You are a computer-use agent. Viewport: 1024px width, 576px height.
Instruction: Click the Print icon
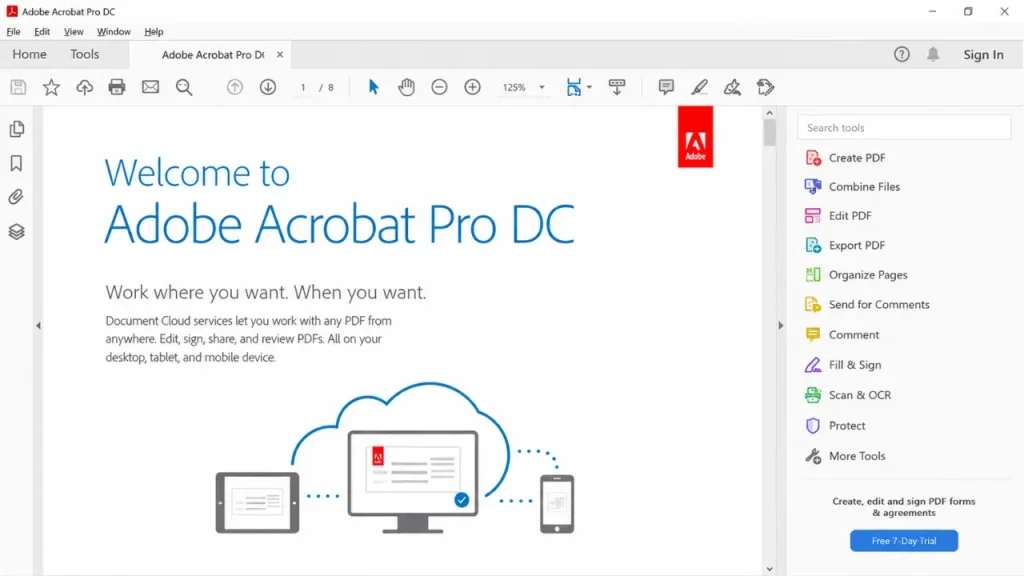(x=117, y=87)
